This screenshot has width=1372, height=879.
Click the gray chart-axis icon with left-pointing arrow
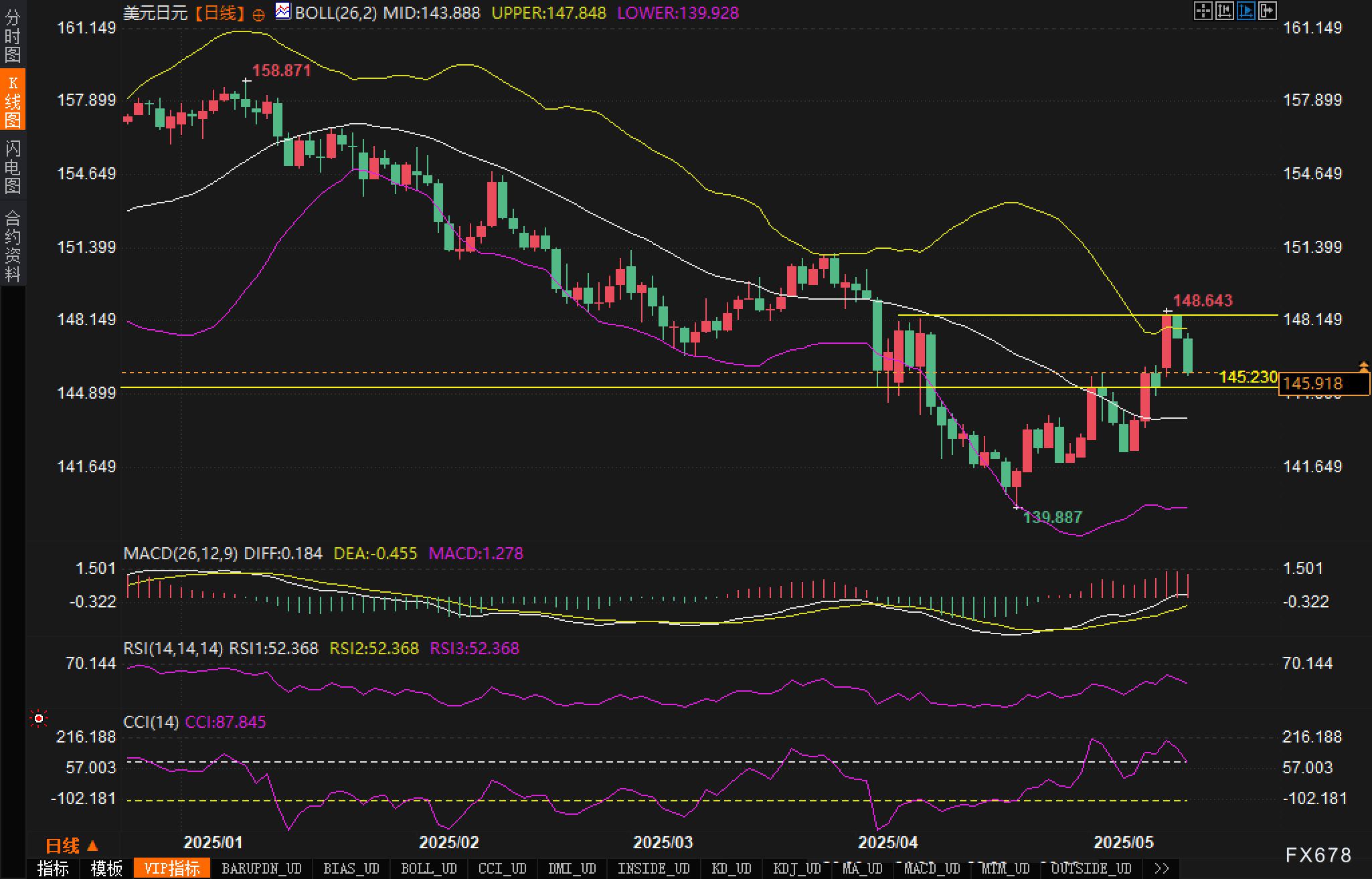1224,11
